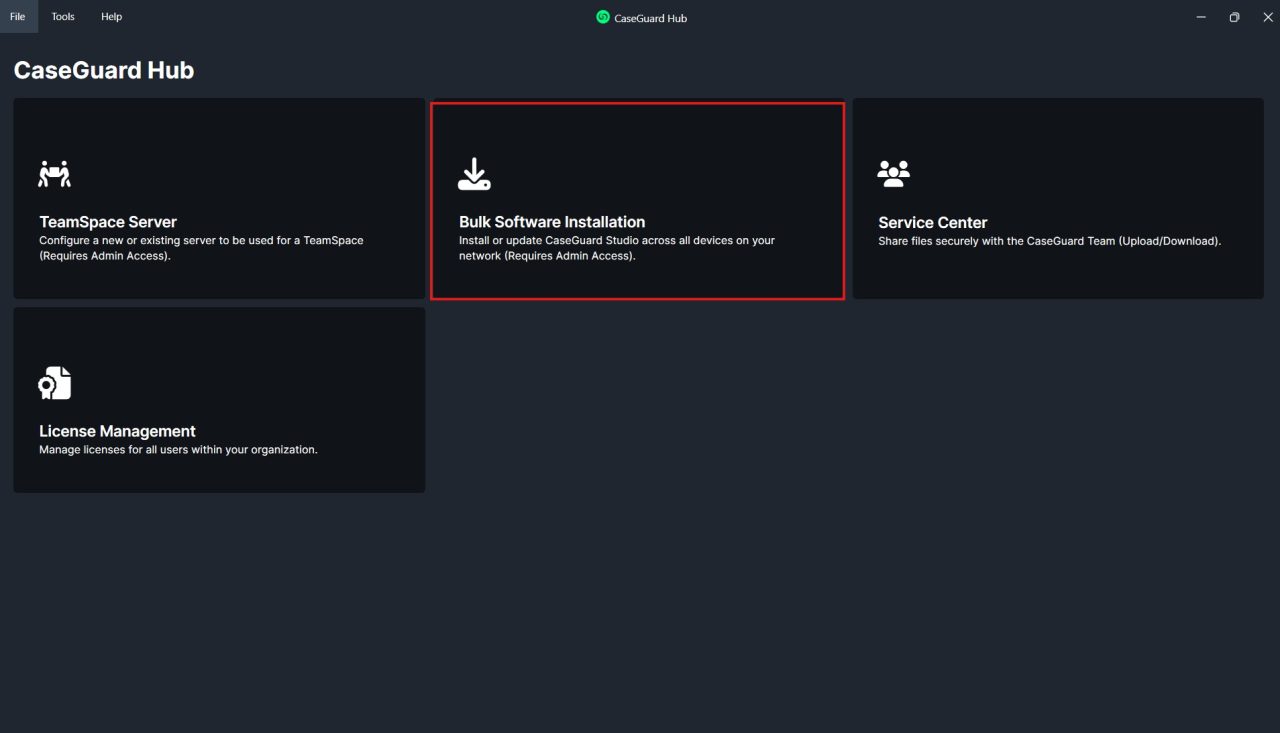The height and width of the screenshot is (733, 1280).
Task: Open the Service Center title
Action: [x=933, y=223]
